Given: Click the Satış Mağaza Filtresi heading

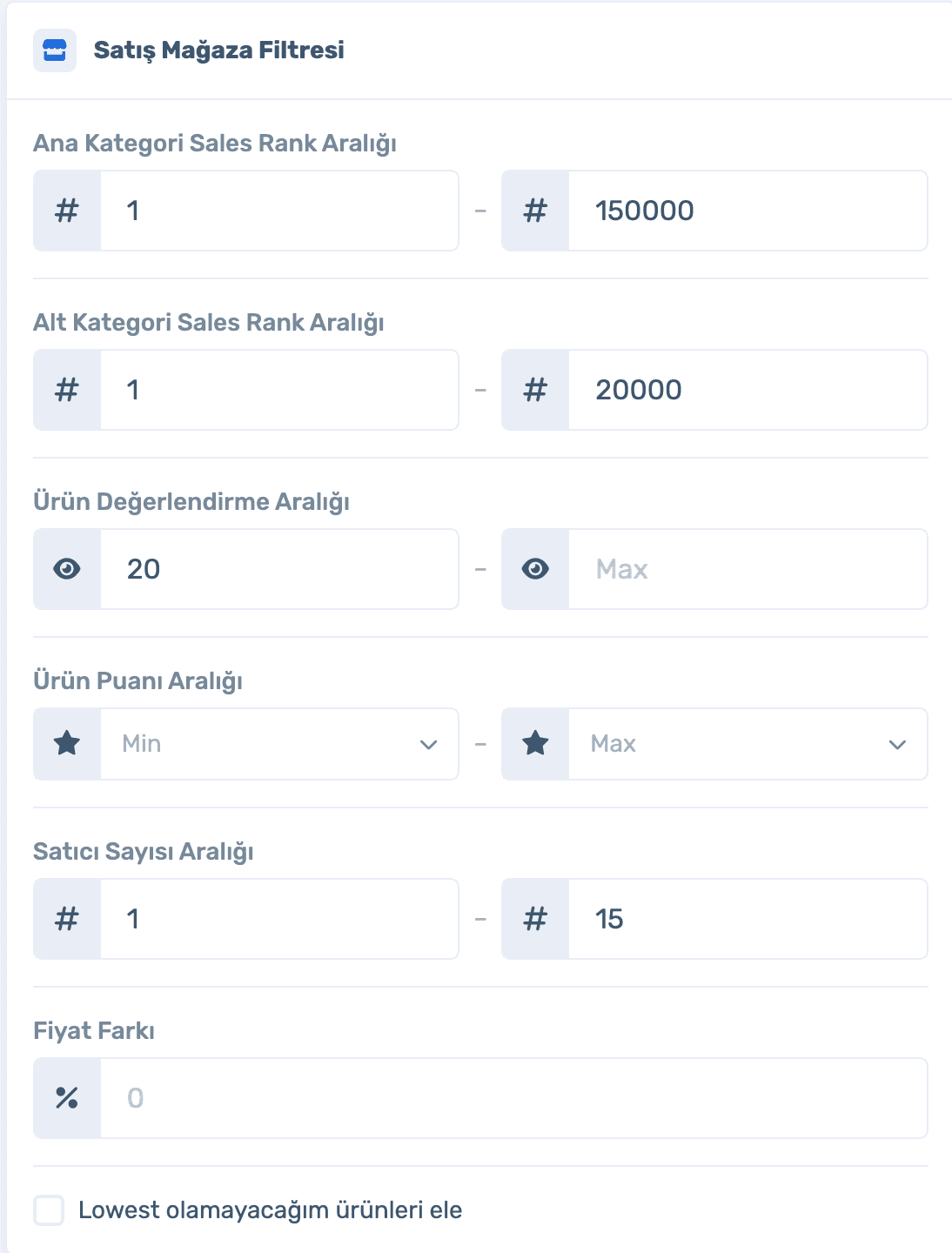Looking at the screenshot, I should 218,50.
